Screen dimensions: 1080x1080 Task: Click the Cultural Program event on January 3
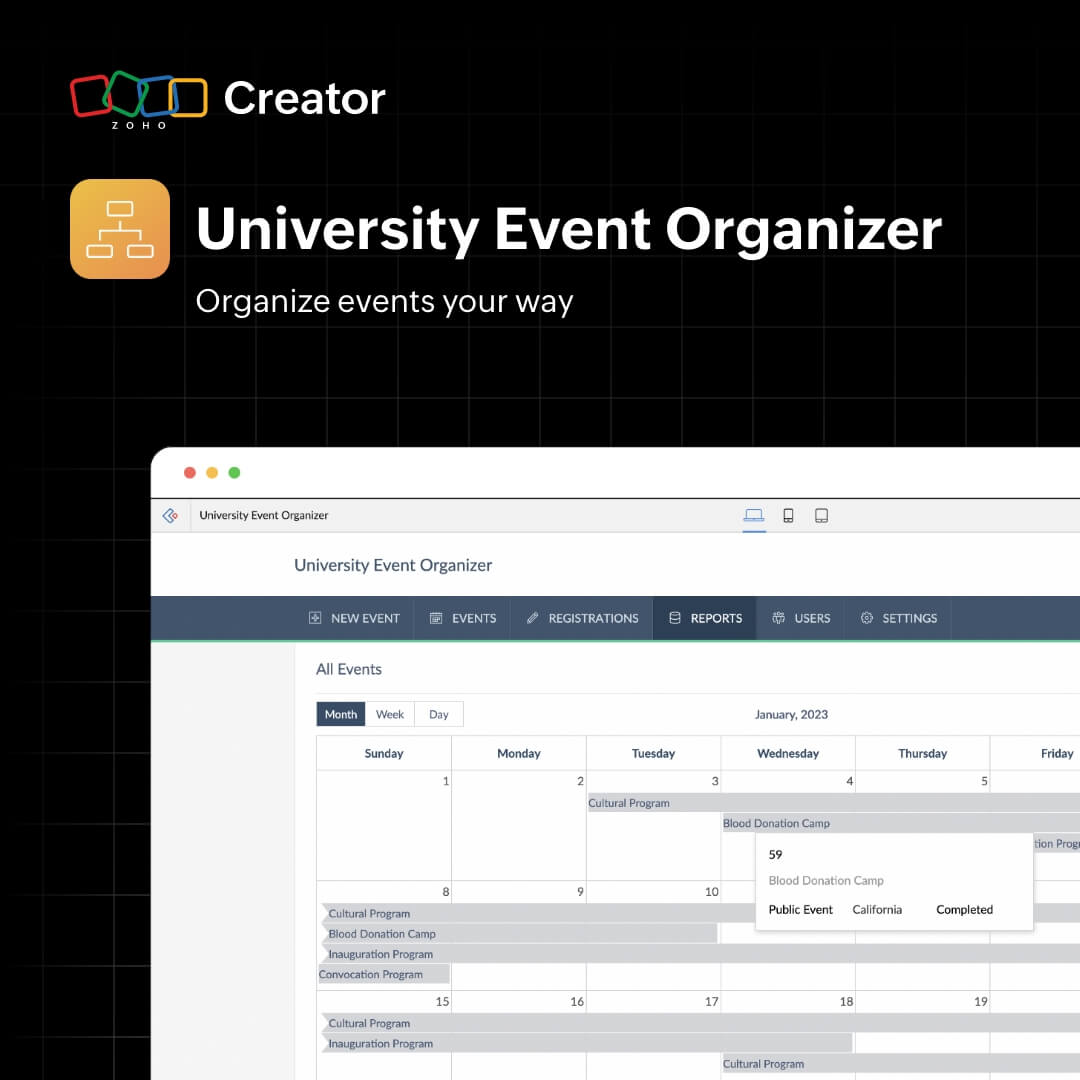pyautogui.click(x=630, y=802)
